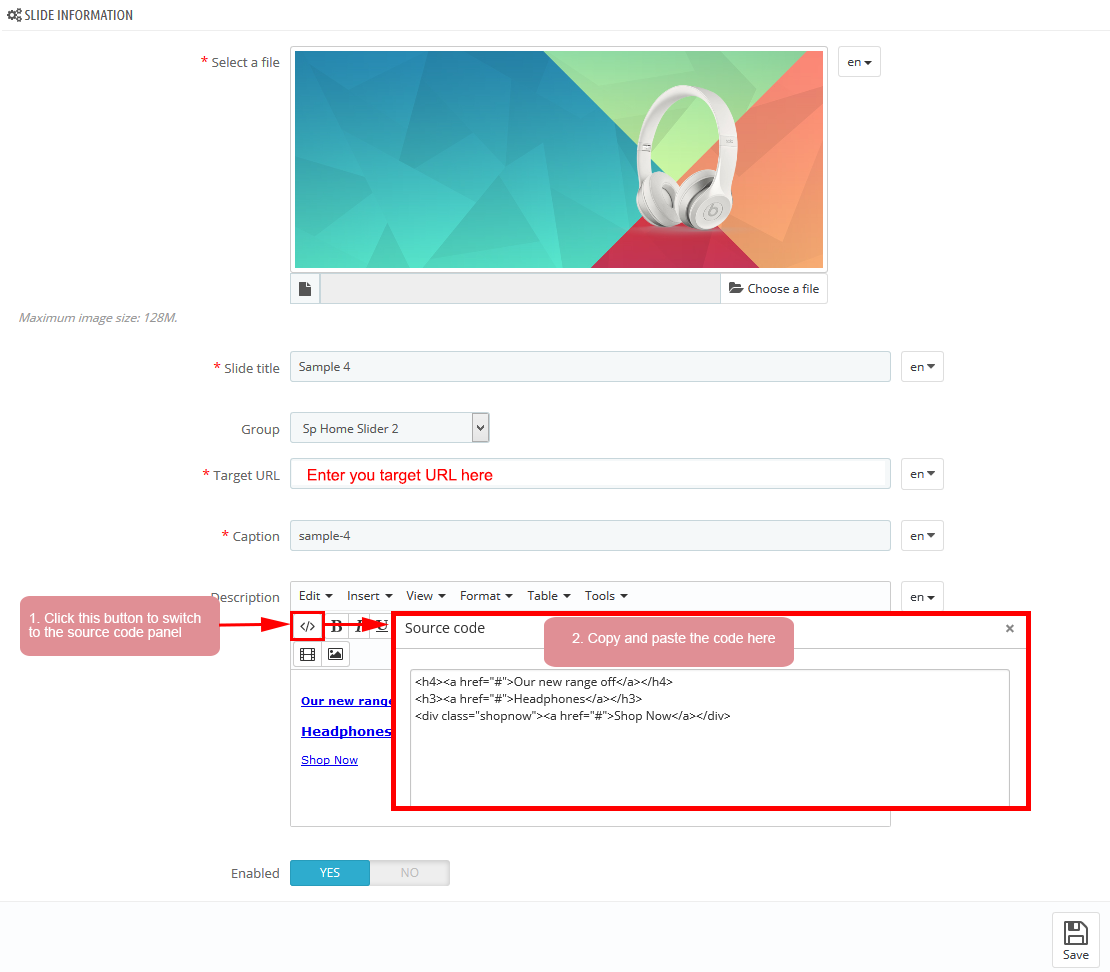Open the language dropdown beside Select a file
1110x972 pixels.
pyautogui.click(x=859, y=62)
